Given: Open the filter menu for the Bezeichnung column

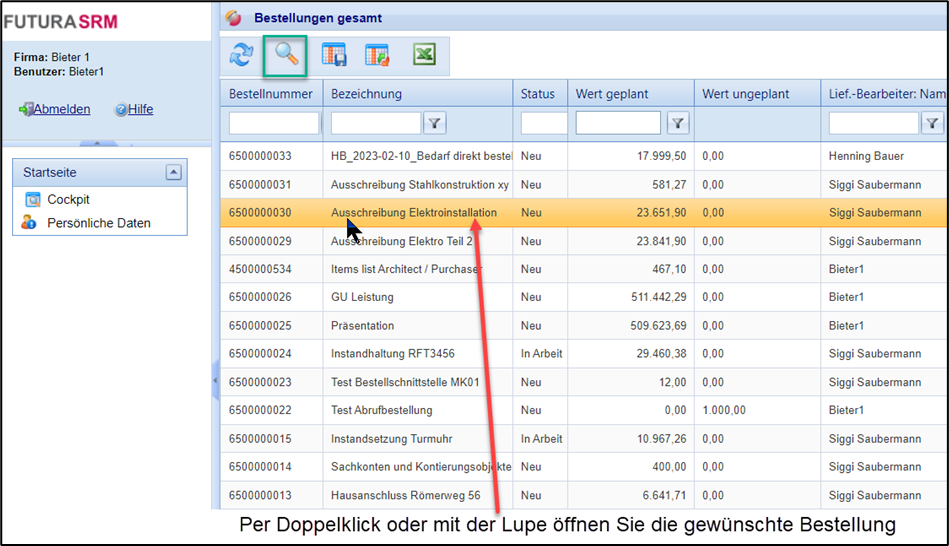Looking at the screenshot, I should tap(435, 123).
